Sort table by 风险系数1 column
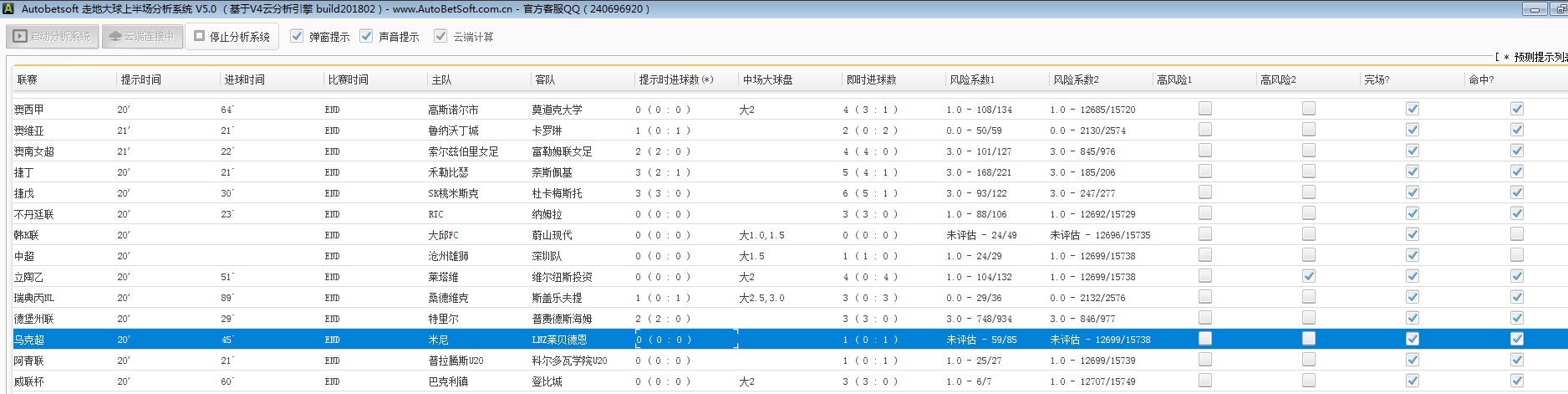The image size is (1568, 394). click(x=971, y=79)
